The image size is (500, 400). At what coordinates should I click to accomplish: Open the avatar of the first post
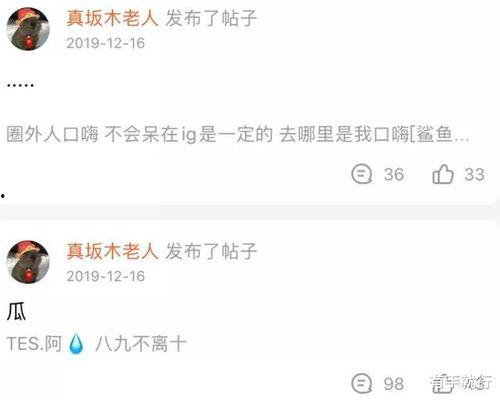click(28, 29)
